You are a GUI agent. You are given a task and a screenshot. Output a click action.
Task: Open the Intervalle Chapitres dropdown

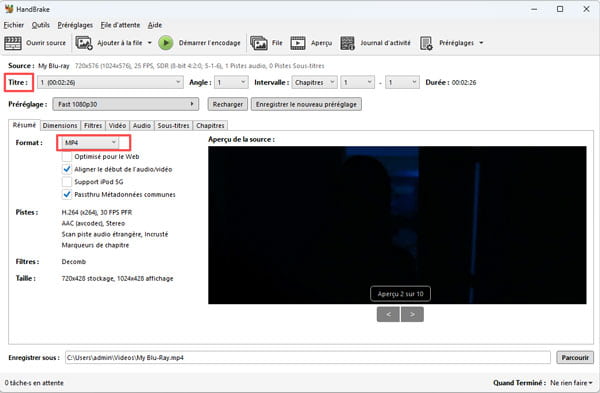tap(315, 82)
